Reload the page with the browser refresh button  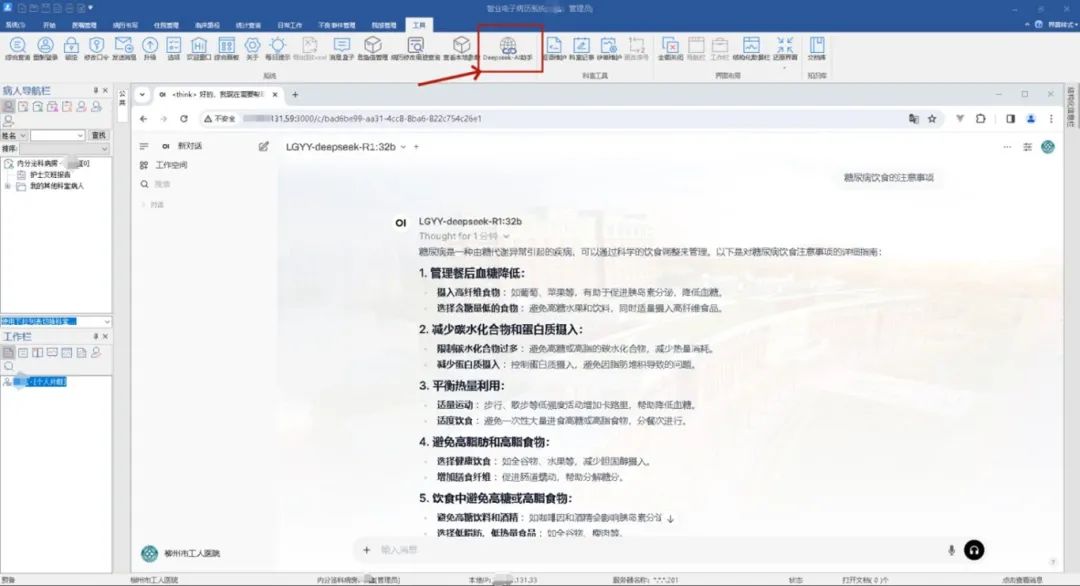(184, 118)
